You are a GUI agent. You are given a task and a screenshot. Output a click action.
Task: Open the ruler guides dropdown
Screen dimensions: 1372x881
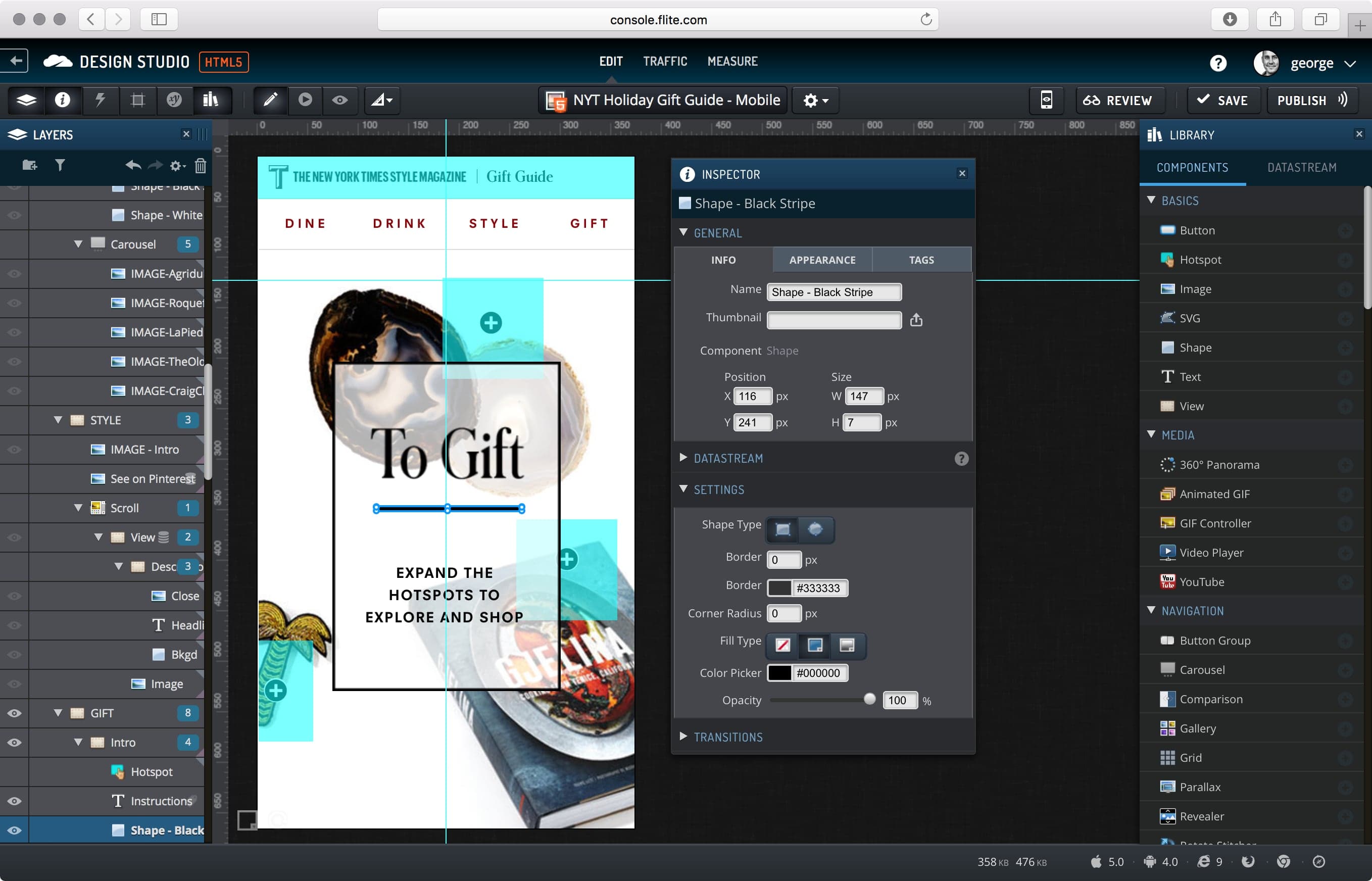tap(381, 100)
